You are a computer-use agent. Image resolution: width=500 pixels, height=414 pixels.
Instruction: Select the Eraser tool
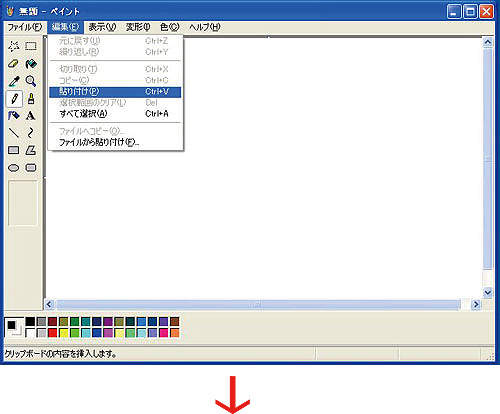pos(14,63)
